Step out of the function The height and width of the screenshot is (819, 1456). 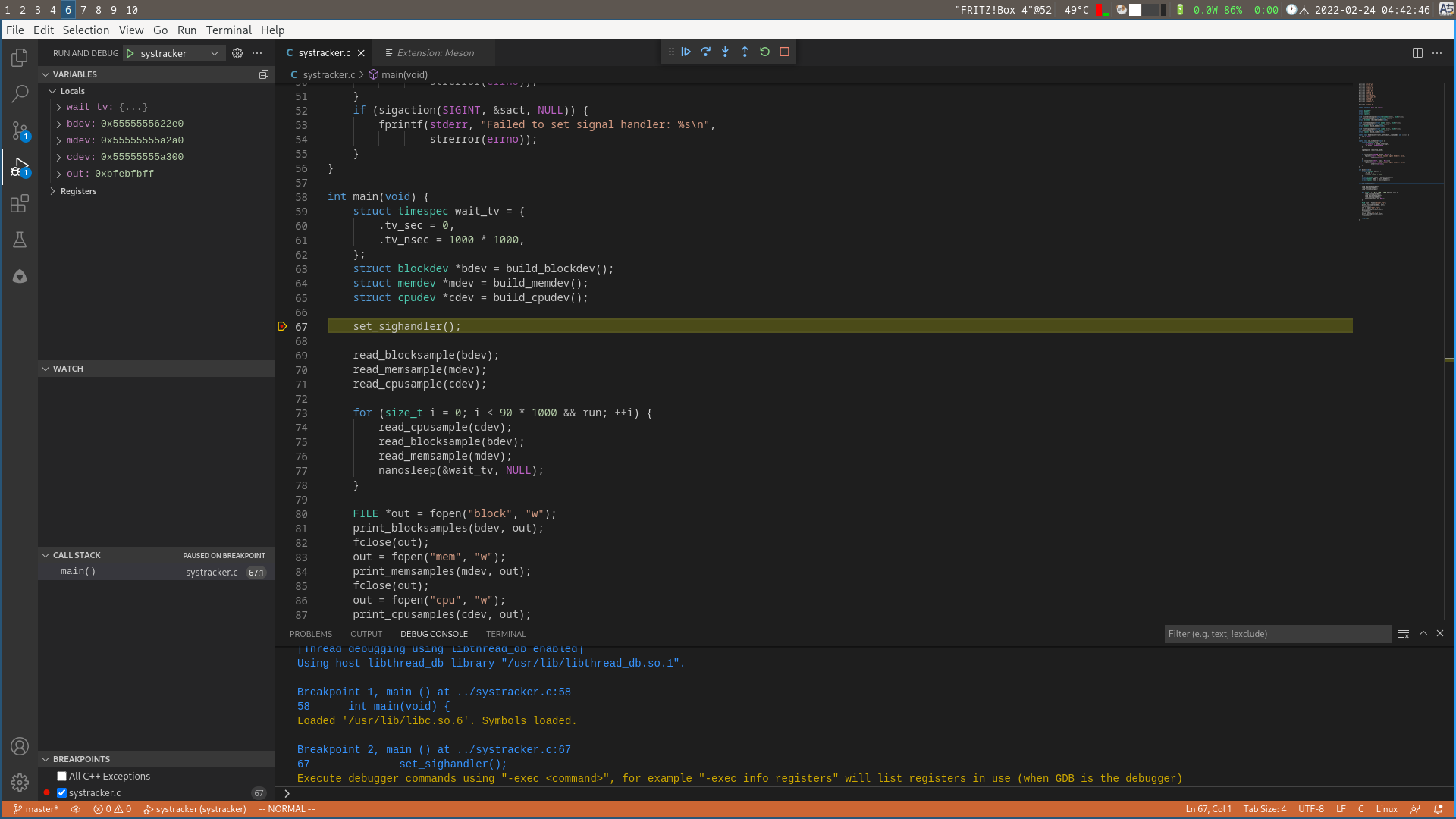pos(745,52)
